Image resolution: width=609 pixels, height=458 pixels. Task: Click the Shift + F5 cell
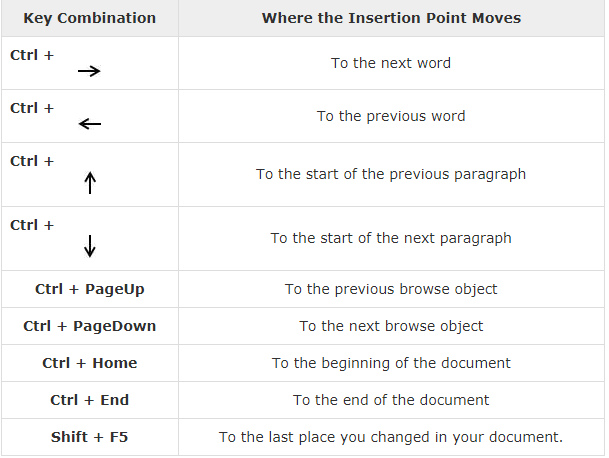coord(90,437)
